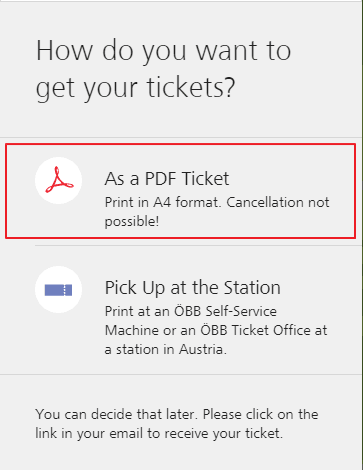
Task: Select the 'As a PDF Ticket' option title
Action: click(x=167, y=179)
